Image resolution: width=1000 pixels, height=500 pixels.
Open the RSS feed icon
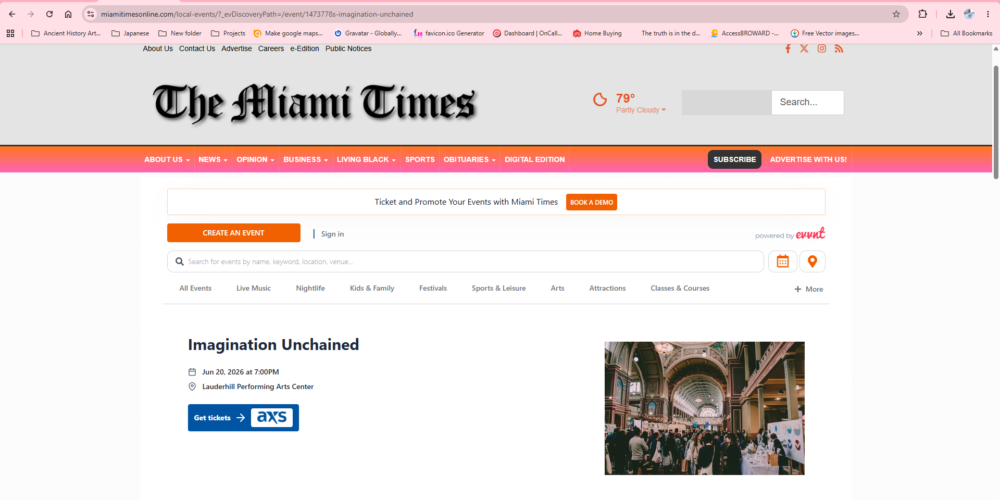click(x=839, y=48)
